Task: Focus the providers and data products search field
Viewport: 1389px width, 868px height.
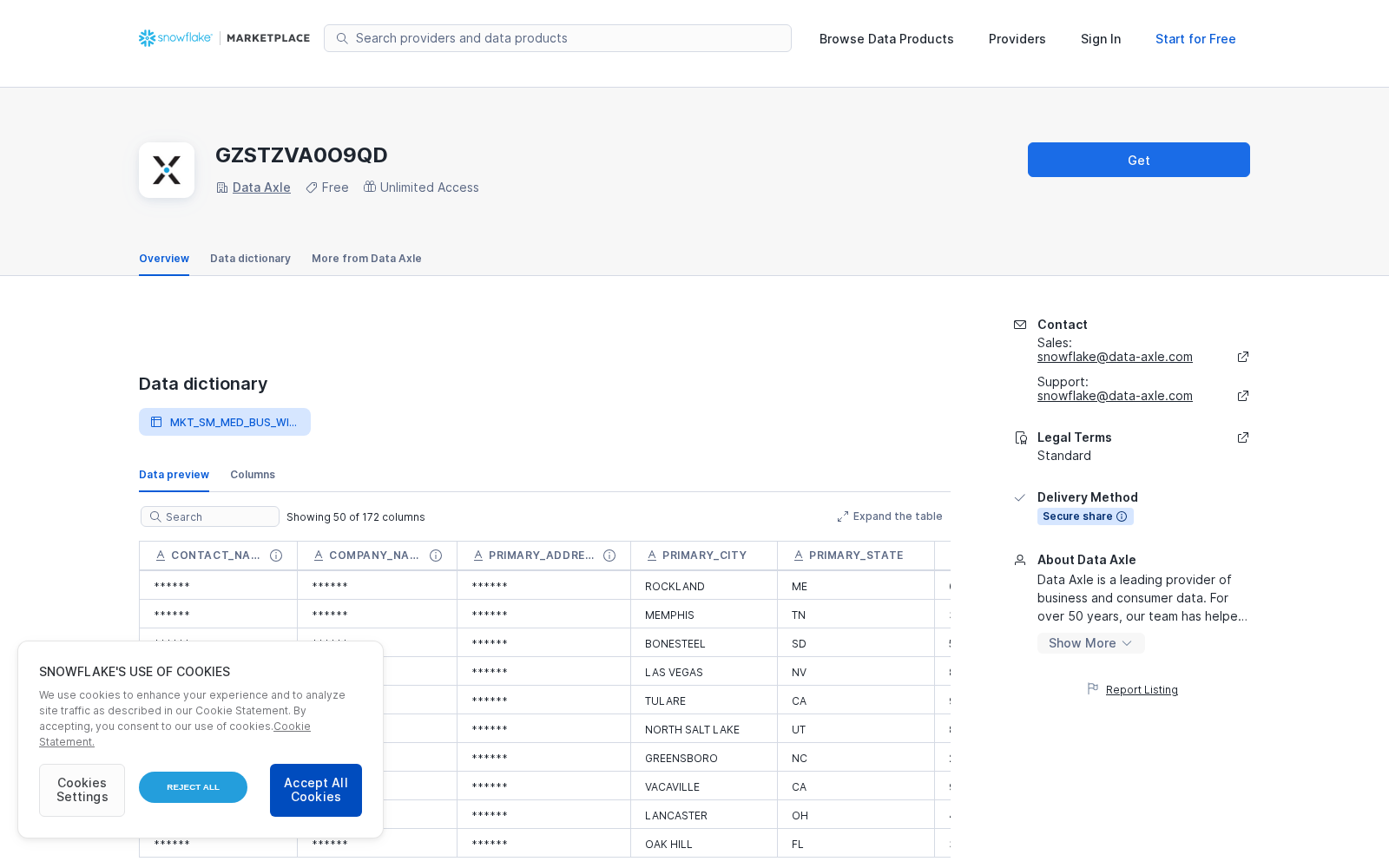Action: tap(557, 38)
